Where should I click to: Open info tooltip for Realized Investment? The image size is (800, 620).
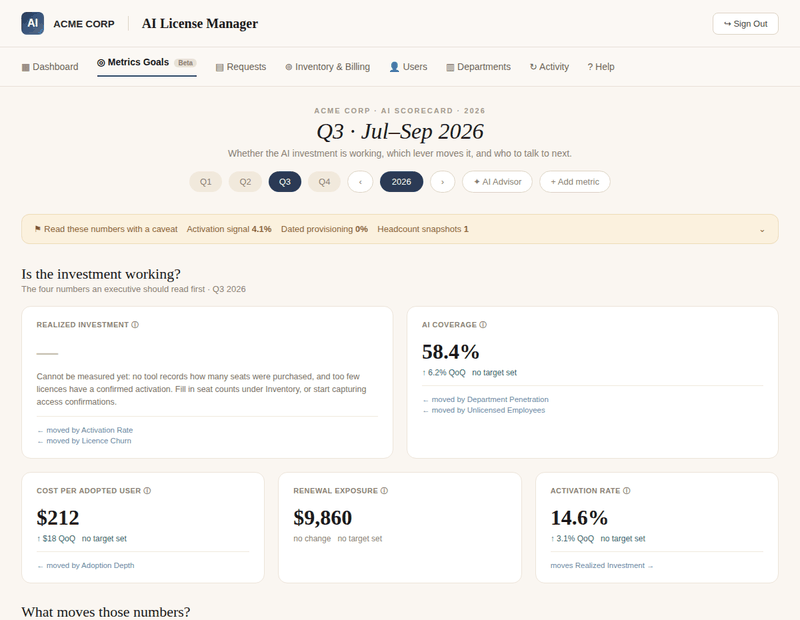click(x=135, y=325)
